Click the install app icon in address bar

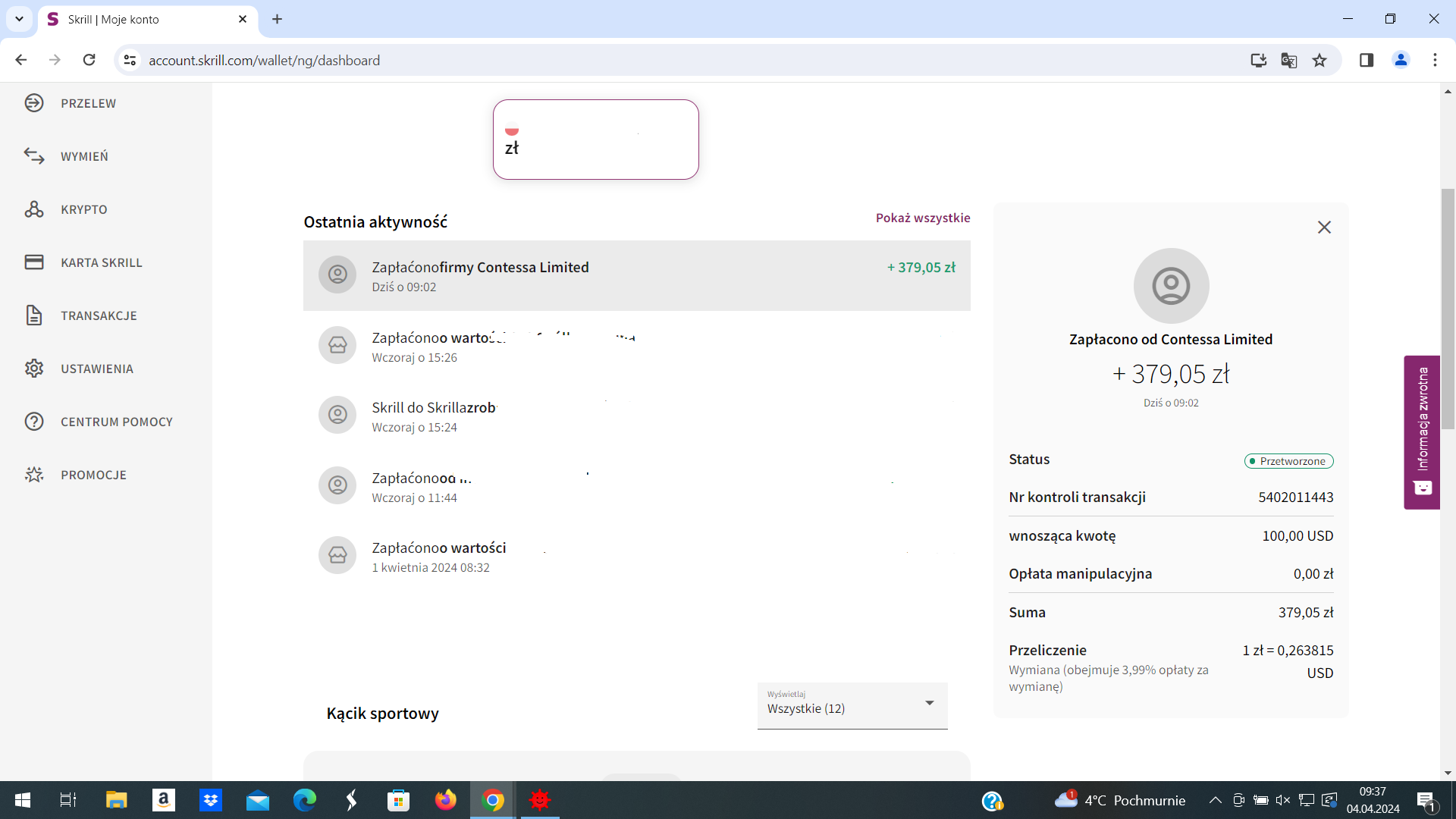[1258, 60]
